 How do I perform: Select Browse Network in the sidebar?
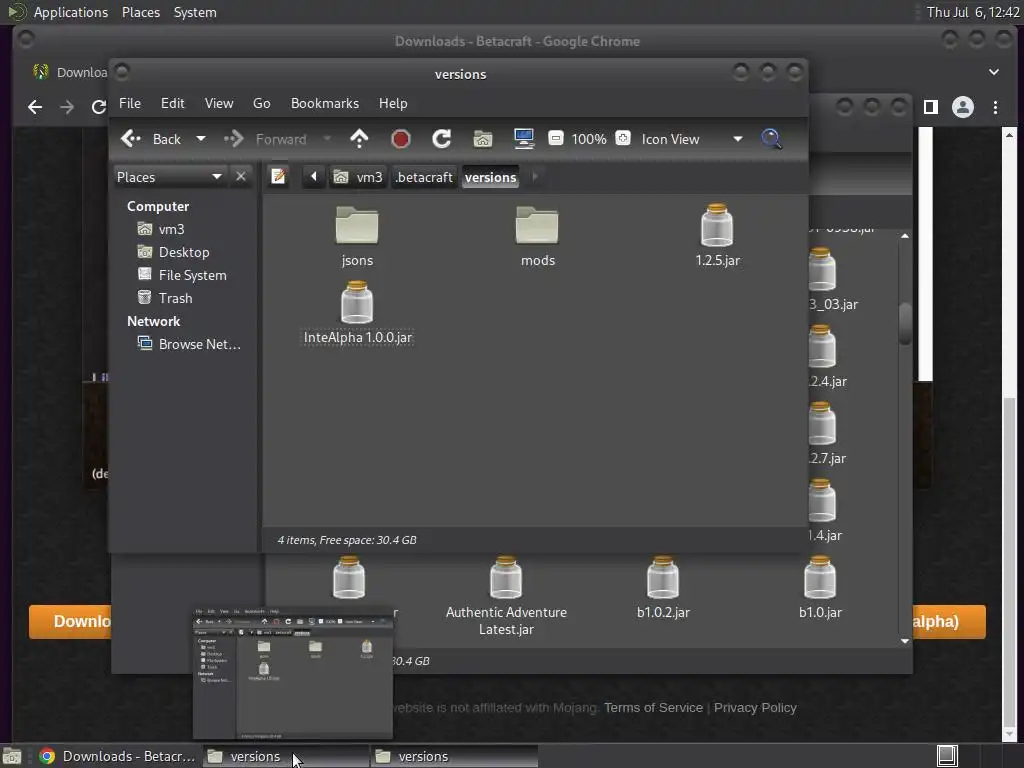tap(189, 344)
